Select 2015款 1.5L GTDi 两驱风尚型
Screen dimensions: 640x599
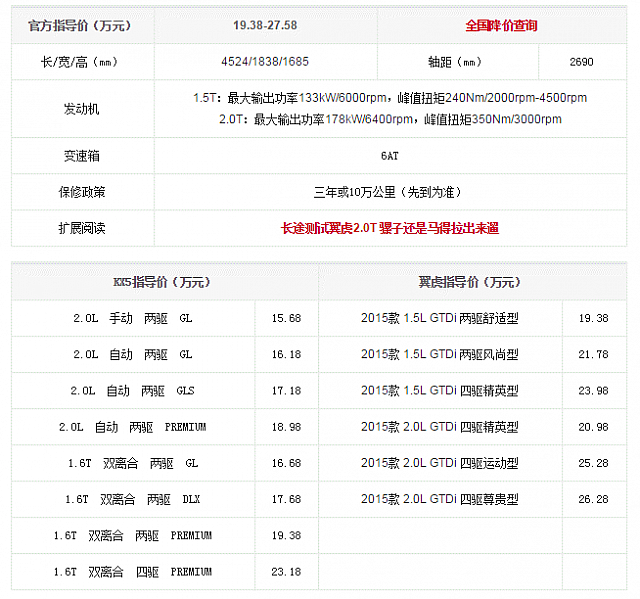[440, 354]
